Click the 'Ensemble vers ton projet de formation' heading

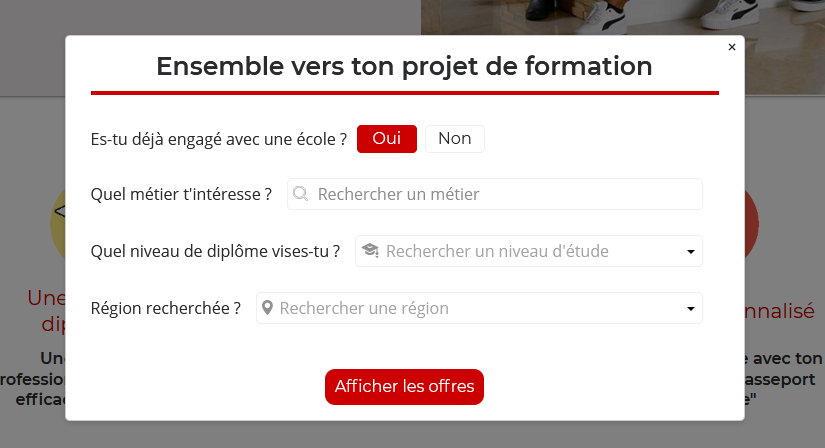(404, 67)
